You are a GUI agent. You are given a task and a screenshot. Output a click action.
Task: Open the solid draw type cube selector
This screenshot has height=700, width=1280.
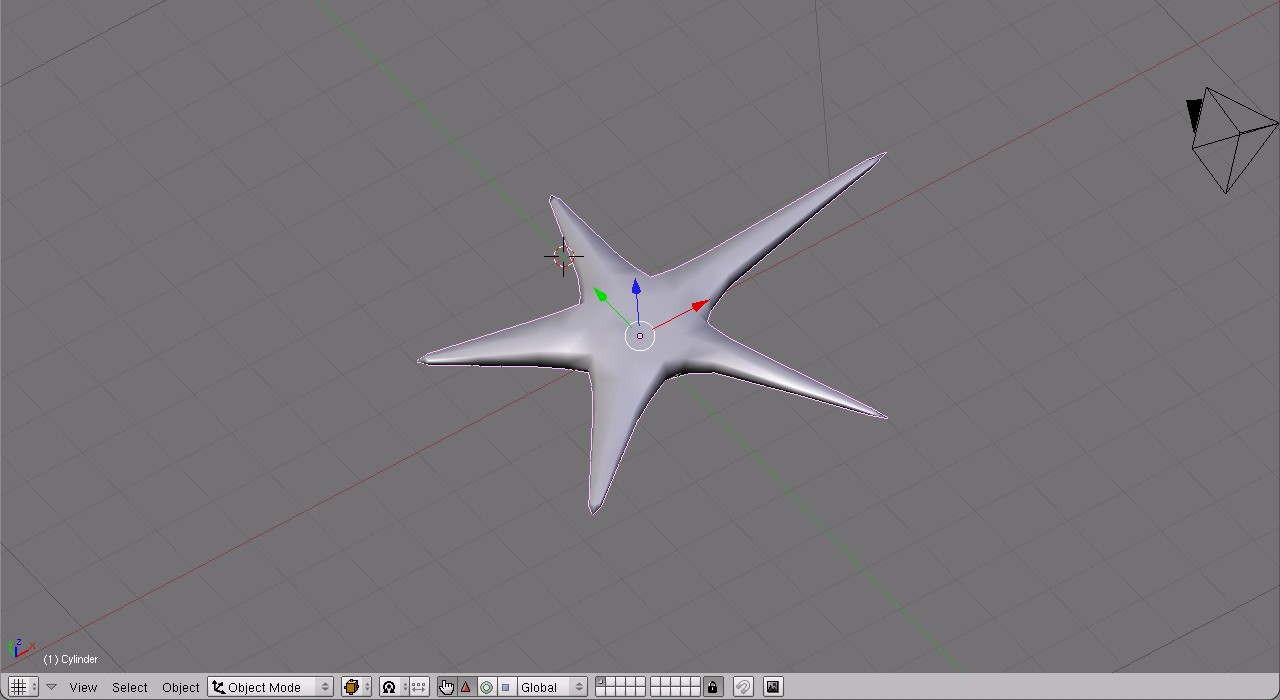tap(356, 687)
